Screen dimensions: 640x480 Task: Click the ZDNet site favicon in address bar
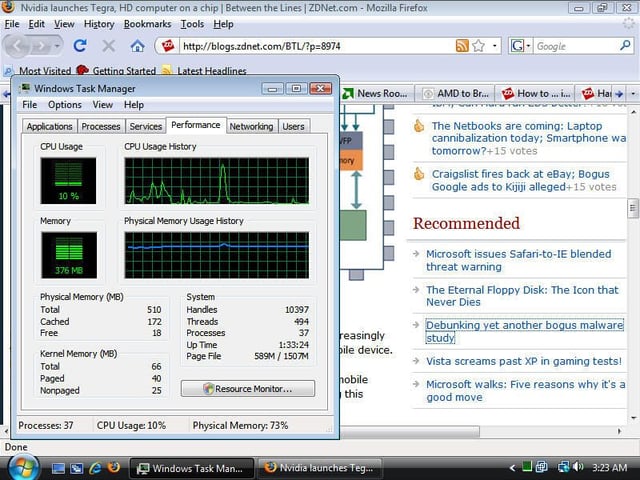click(x=168, y=46)
